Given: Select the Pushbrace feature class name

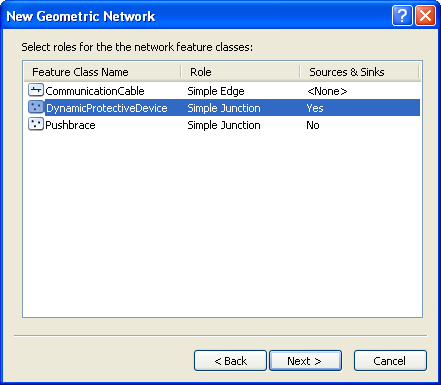Looking at the screenshot, I should pyautogui.click(x=70, y=125).
